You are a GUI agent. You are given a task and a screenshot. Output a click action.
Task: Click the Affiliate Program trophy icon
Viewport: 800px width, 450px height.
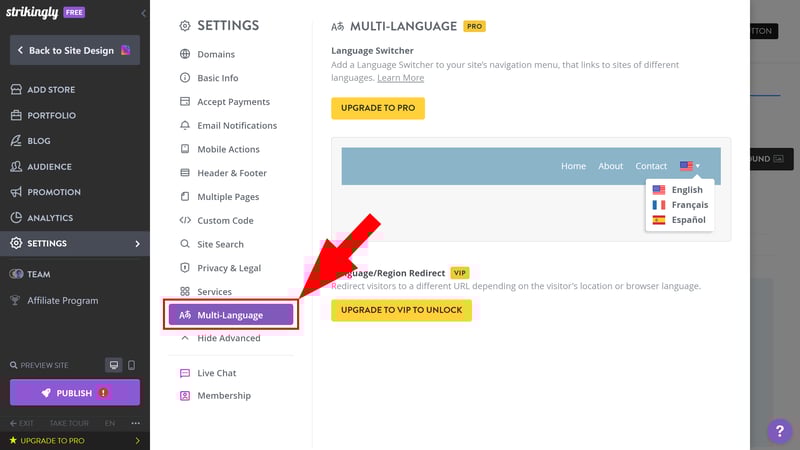tap(16, 300)
